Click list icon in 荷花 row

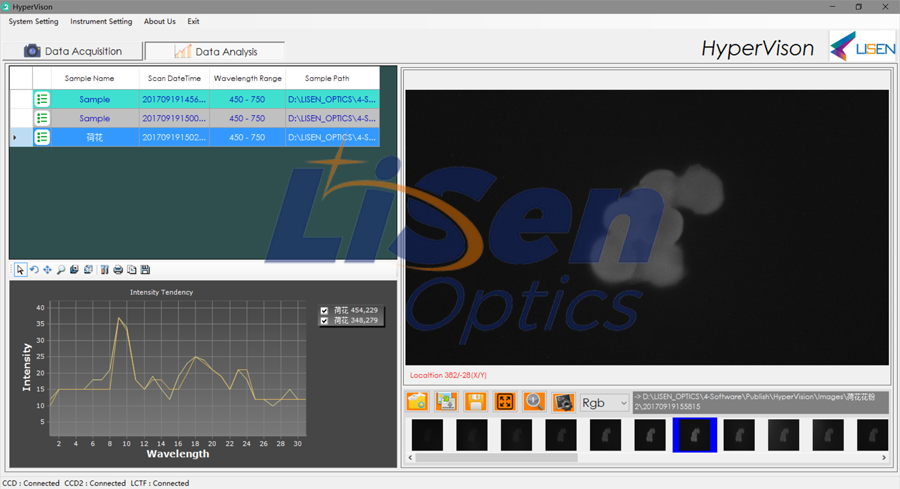pyautogui.click(x=42, y=137)
